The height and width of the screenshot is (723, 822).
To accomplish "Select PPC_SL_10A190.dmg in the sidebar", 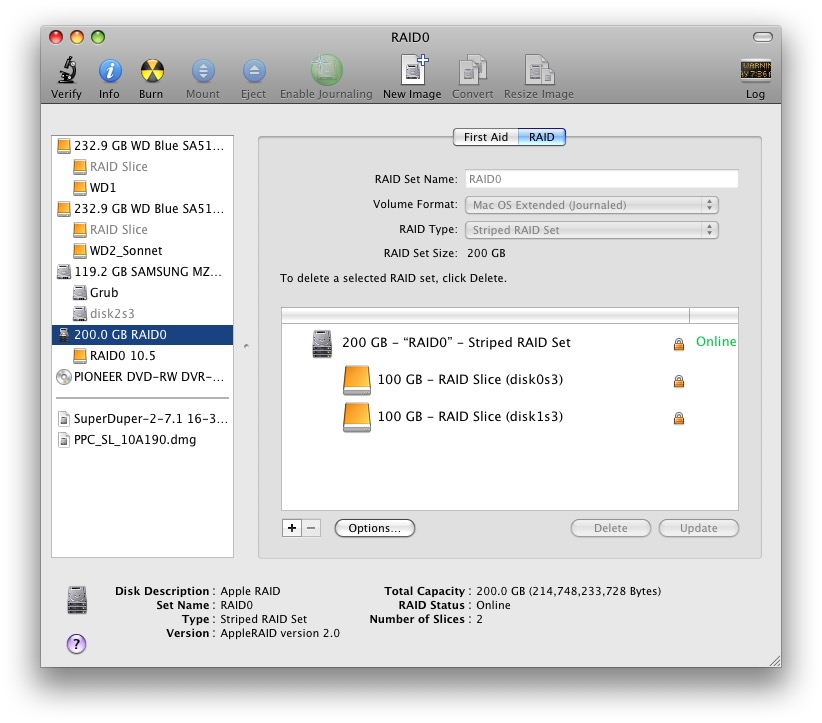I will [134, 440].
